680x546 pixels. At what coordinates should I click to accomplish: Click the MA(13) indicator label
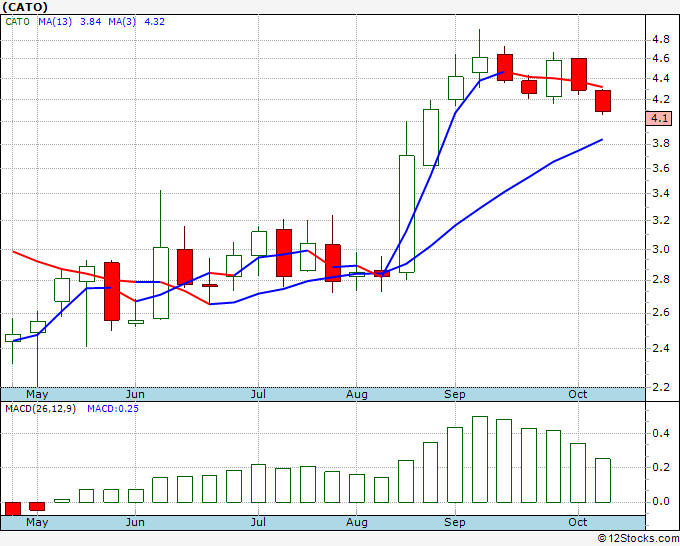[55, 22]
